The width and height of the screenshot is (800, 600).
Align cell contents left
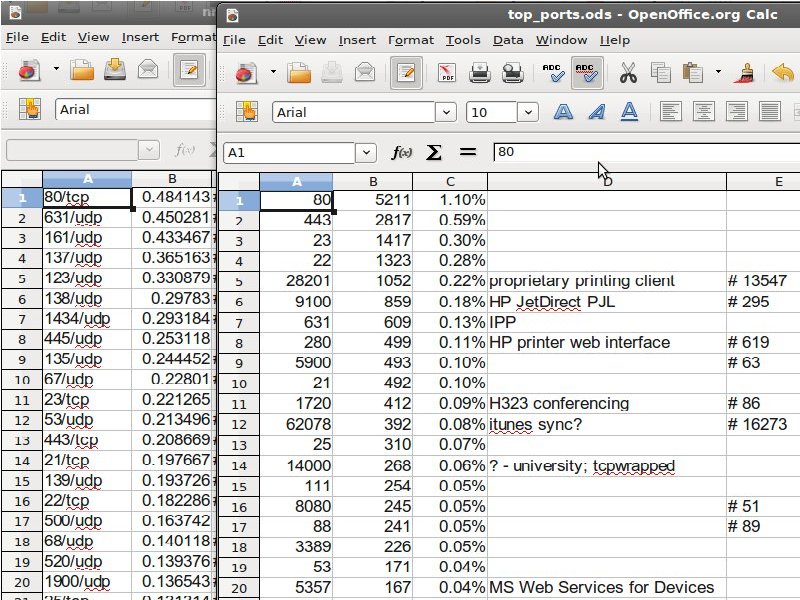tap(670, 112)
